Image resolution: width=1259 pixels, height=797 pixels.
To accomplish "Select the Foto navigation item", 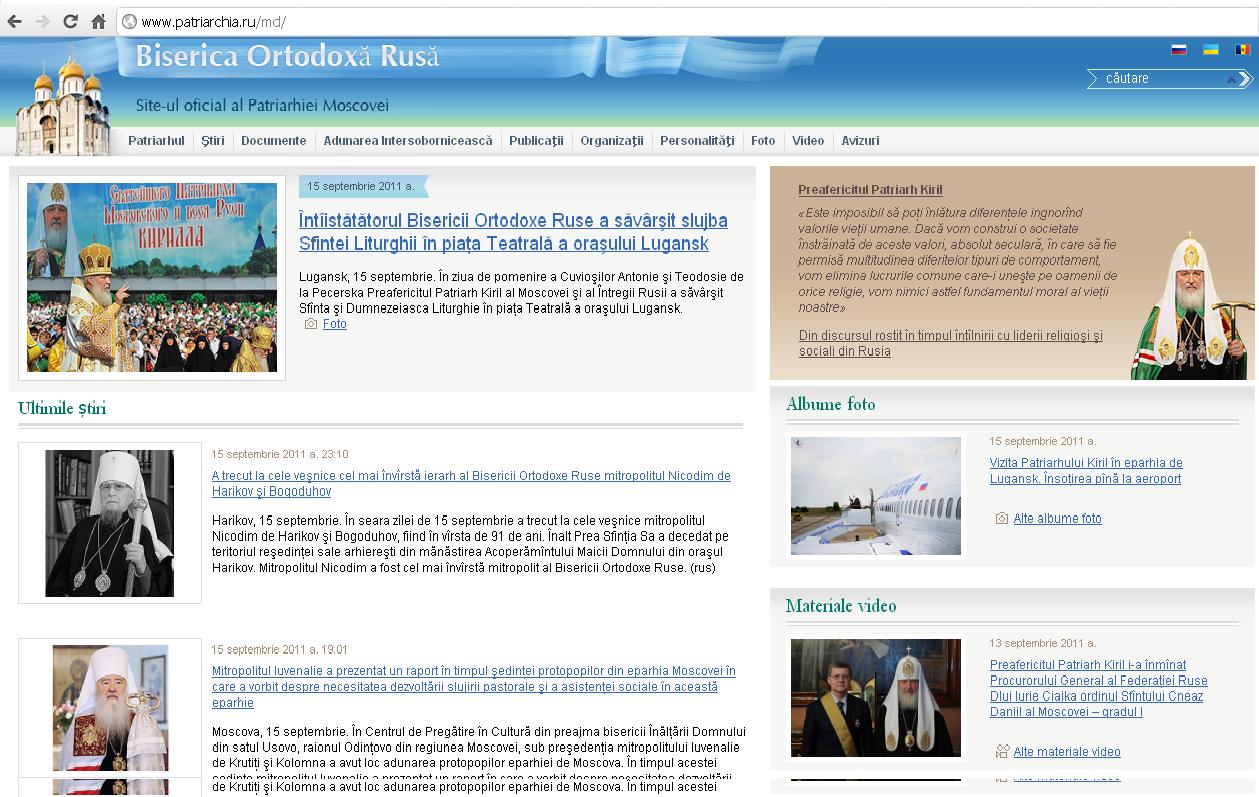I will point(763,141).
